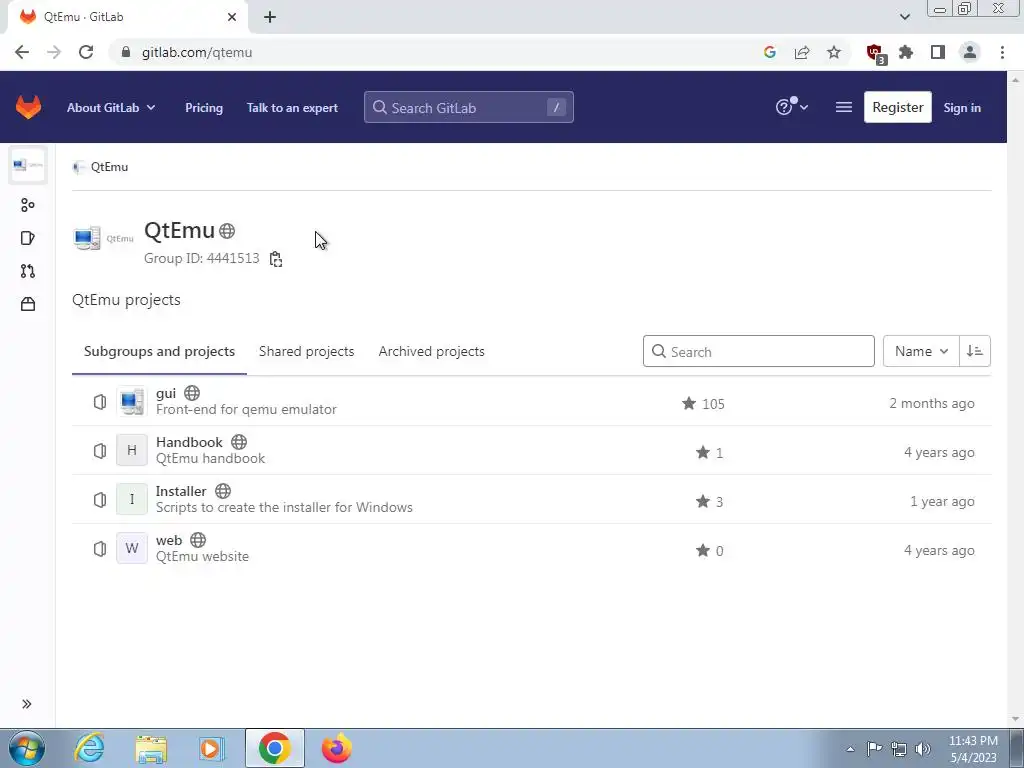Viewport: 1024px width, 768px height.
Task: Click the star icon on Handbook row
Action: (703, 452)
